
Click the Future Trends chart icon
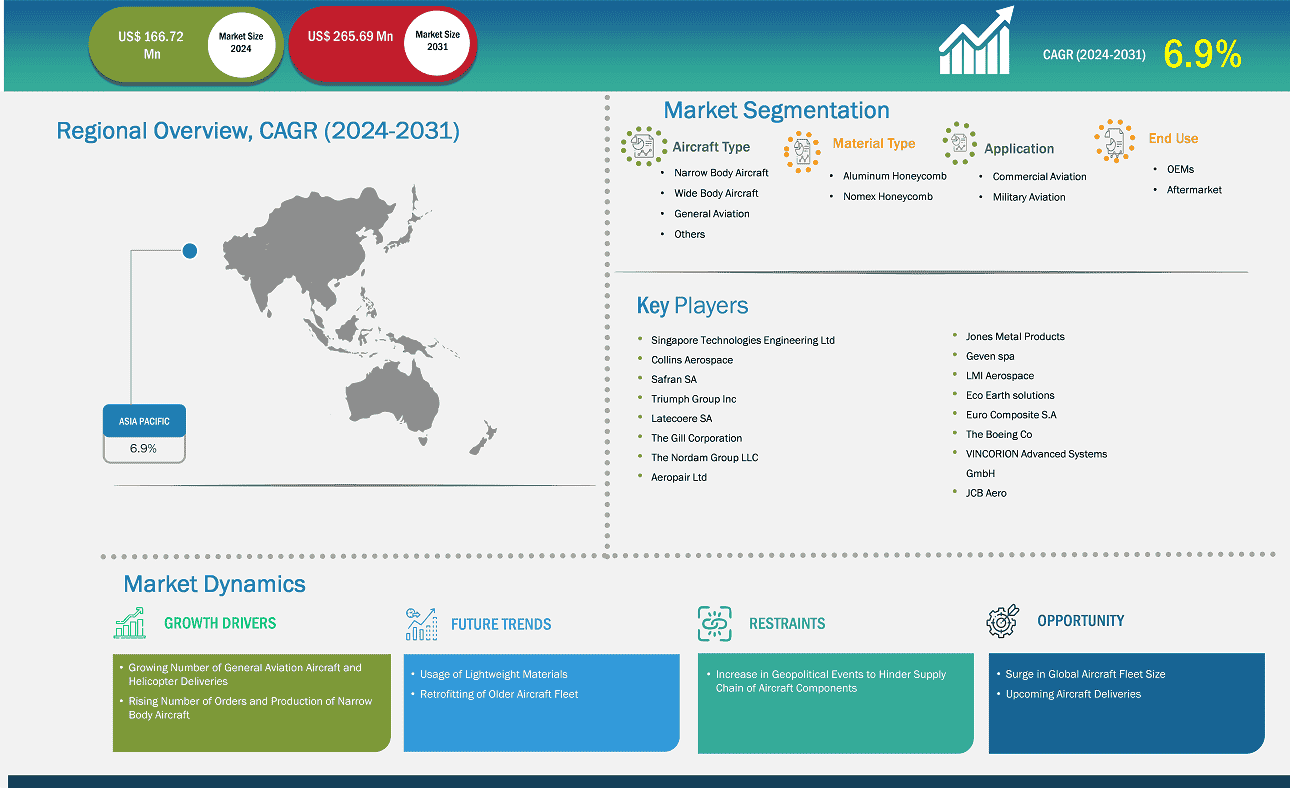point(421,623)
